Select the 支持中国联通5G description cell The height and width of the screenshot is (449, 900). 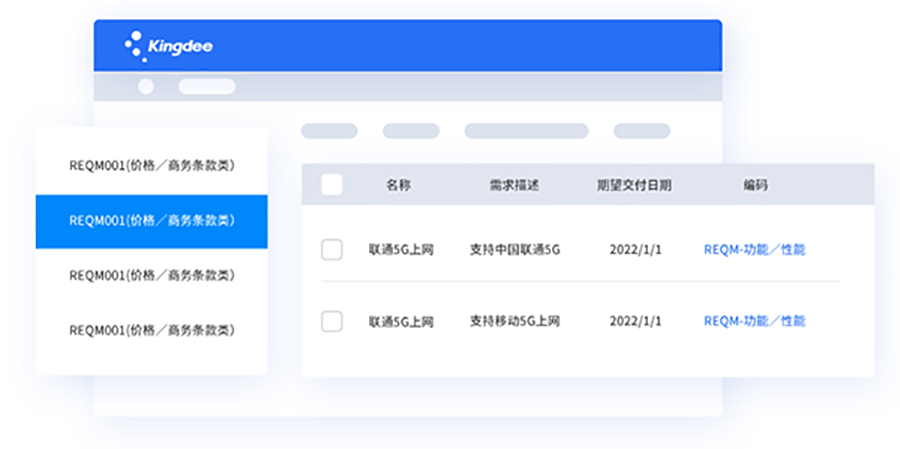point(515,250)
